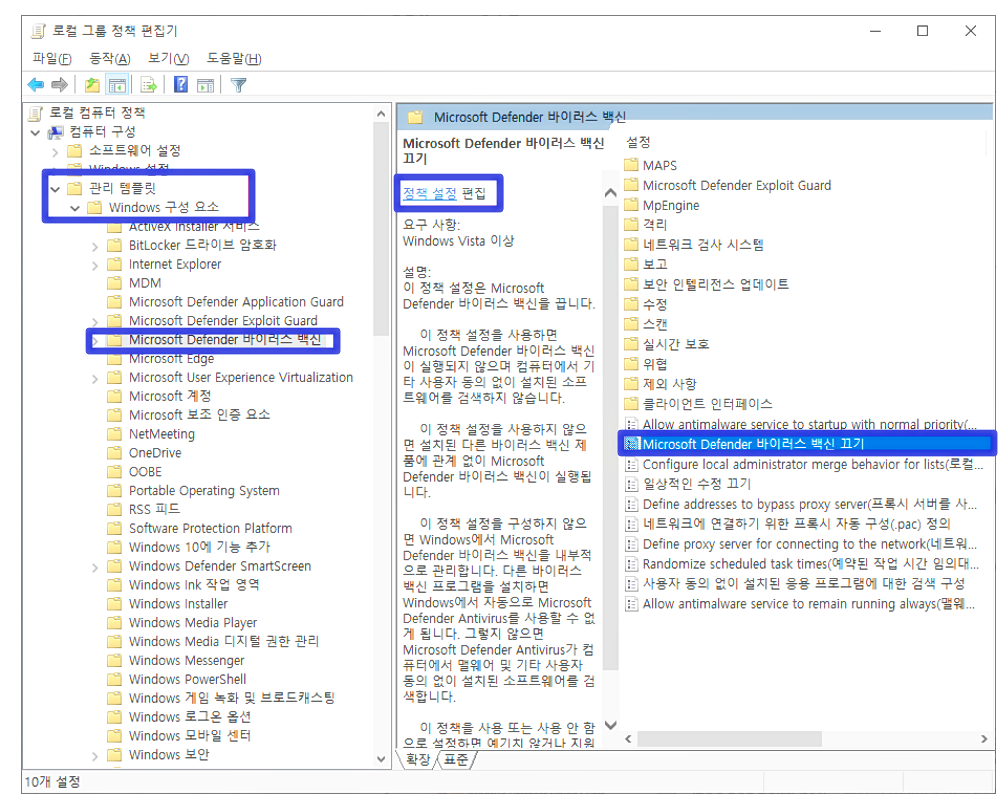Switch to the 표준 tab
This screenshot has height=802, width=1005.
tap(456, 760)
